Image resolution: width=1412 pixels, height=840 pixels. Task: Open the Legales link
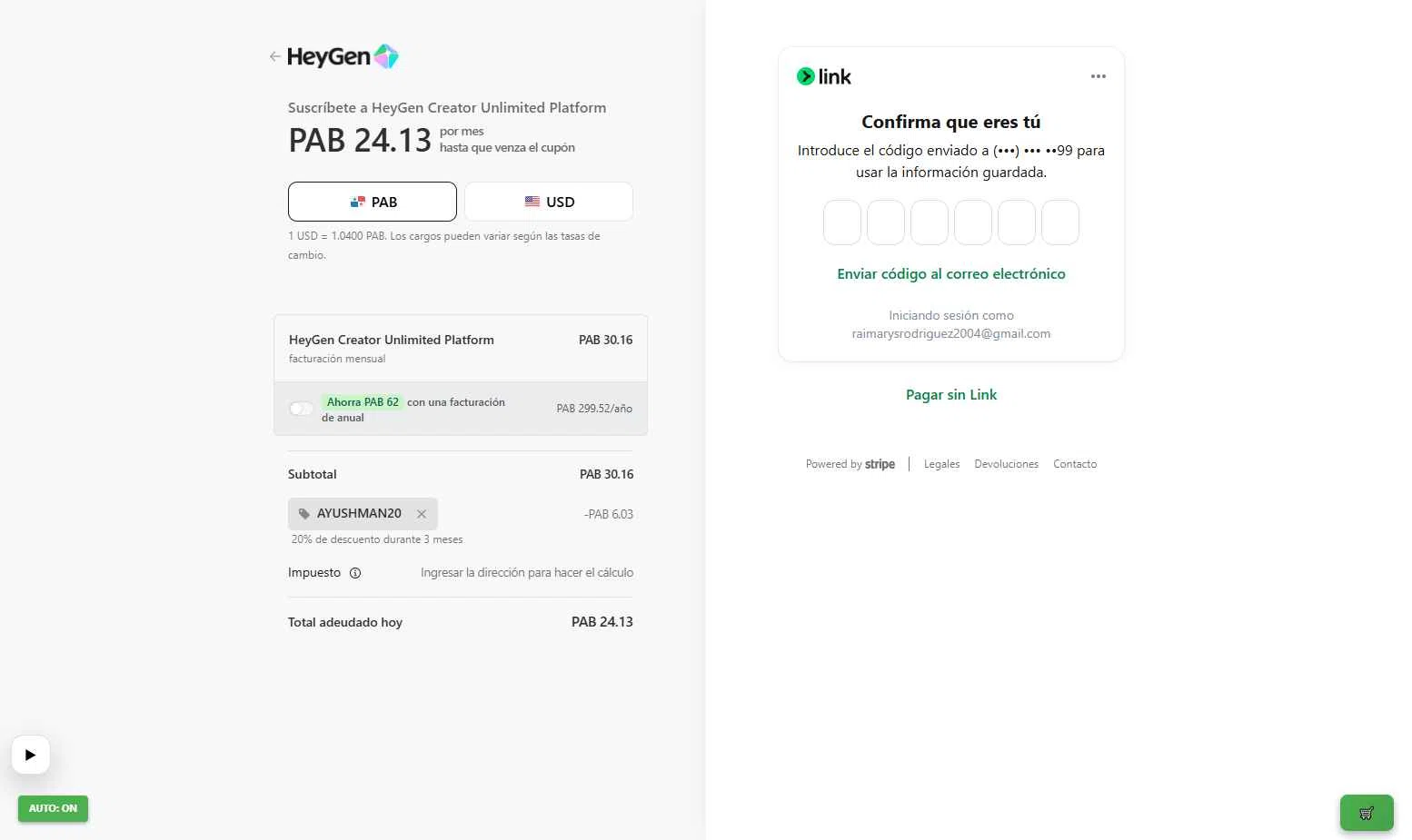tap(941, 464)
